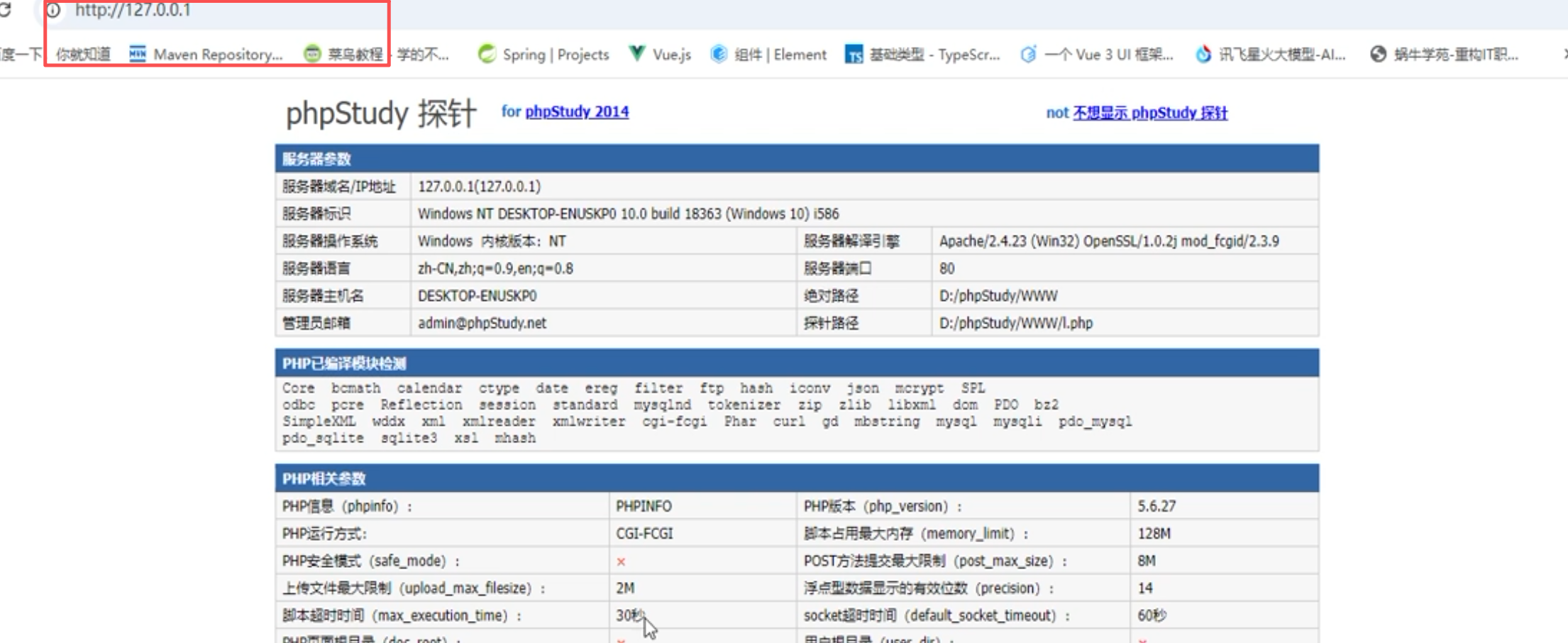
Task: Click the PHP相关参数 section header
Action: (x=797, y=478)
